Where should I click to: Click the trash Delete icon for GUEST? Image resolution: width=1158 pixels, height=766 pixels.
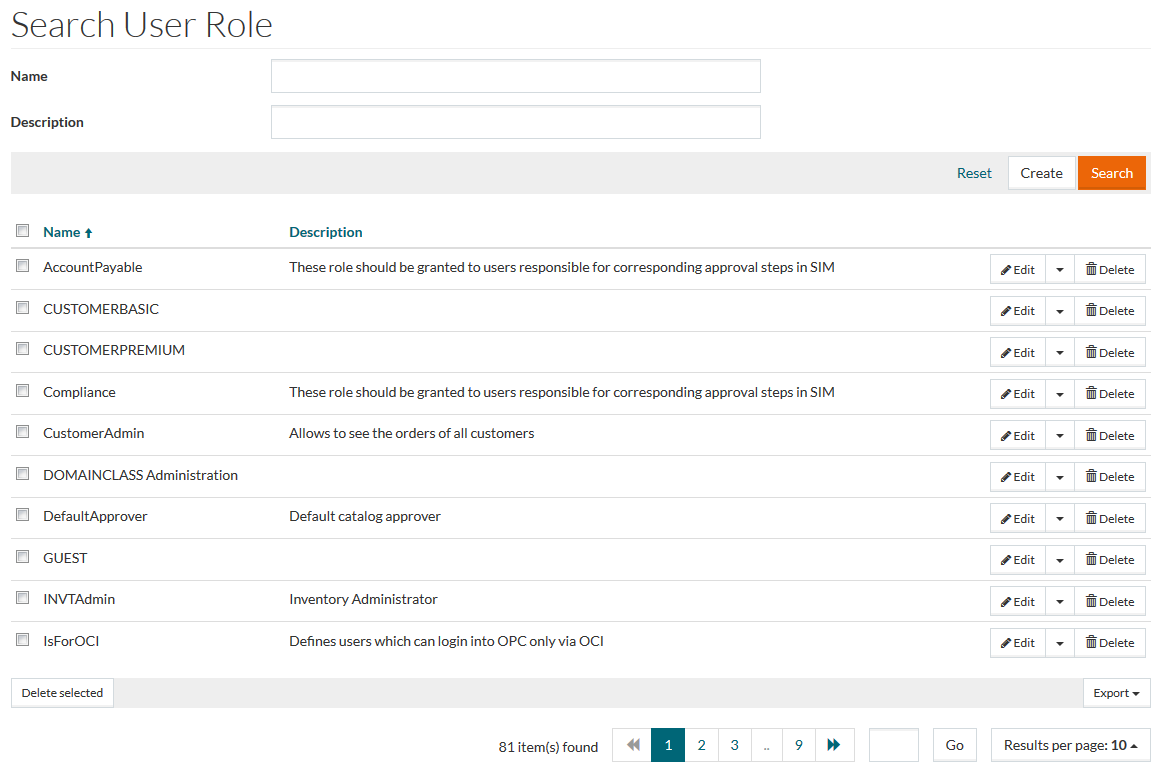(x=1091, y=560)
